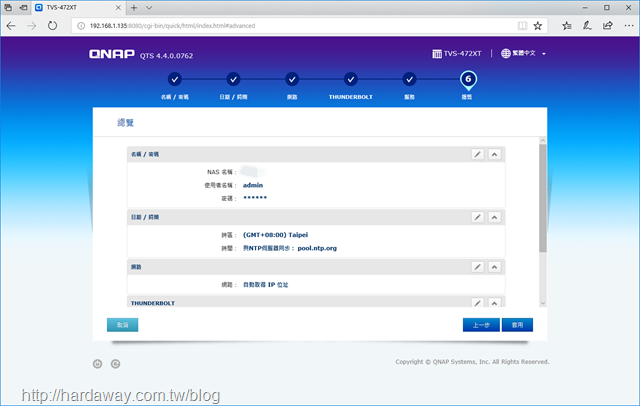Go to step 3 Network
The image size is (640, 406).
tap(292, 79)
